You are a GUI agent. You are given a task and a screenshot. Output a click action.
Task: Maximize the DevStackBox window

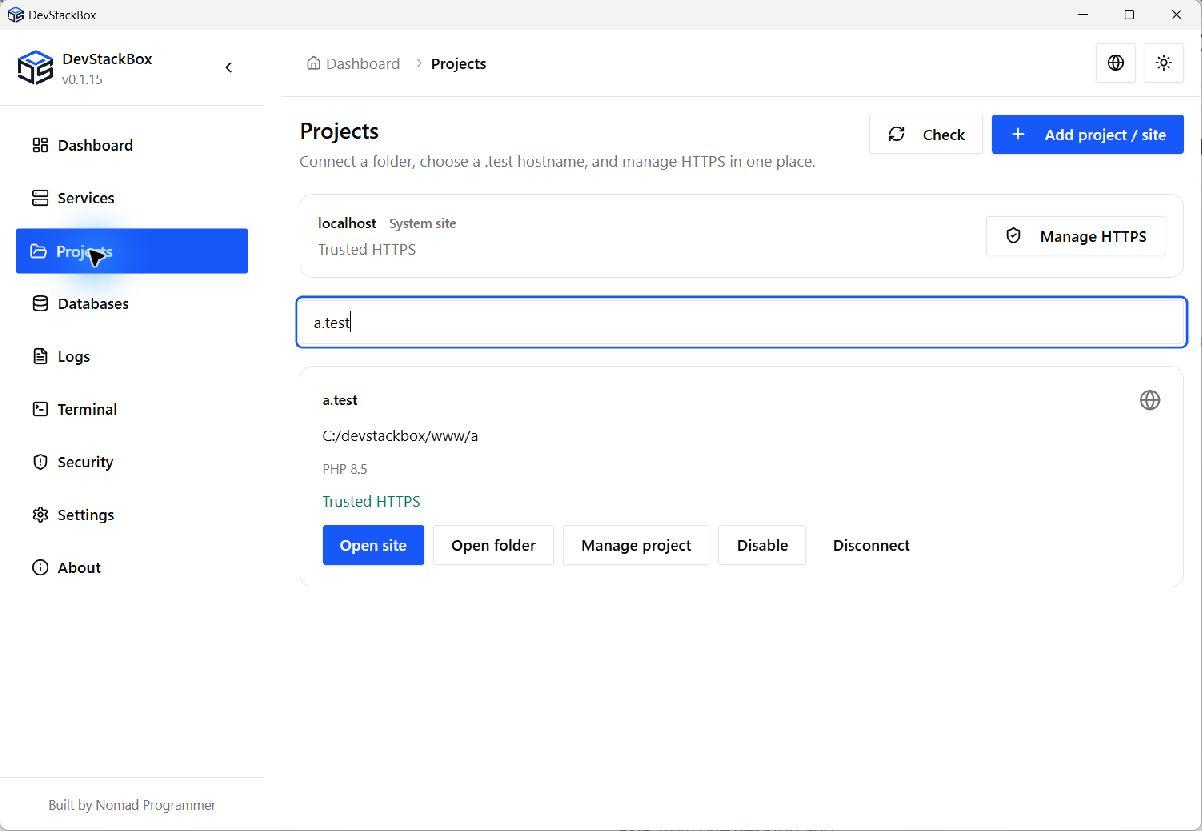coord(1130,15)
